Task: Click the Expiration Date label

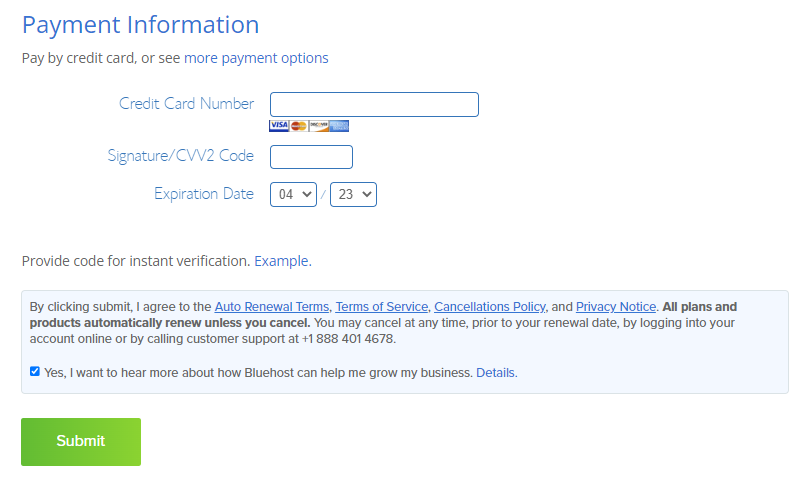Action: (203, 194)
